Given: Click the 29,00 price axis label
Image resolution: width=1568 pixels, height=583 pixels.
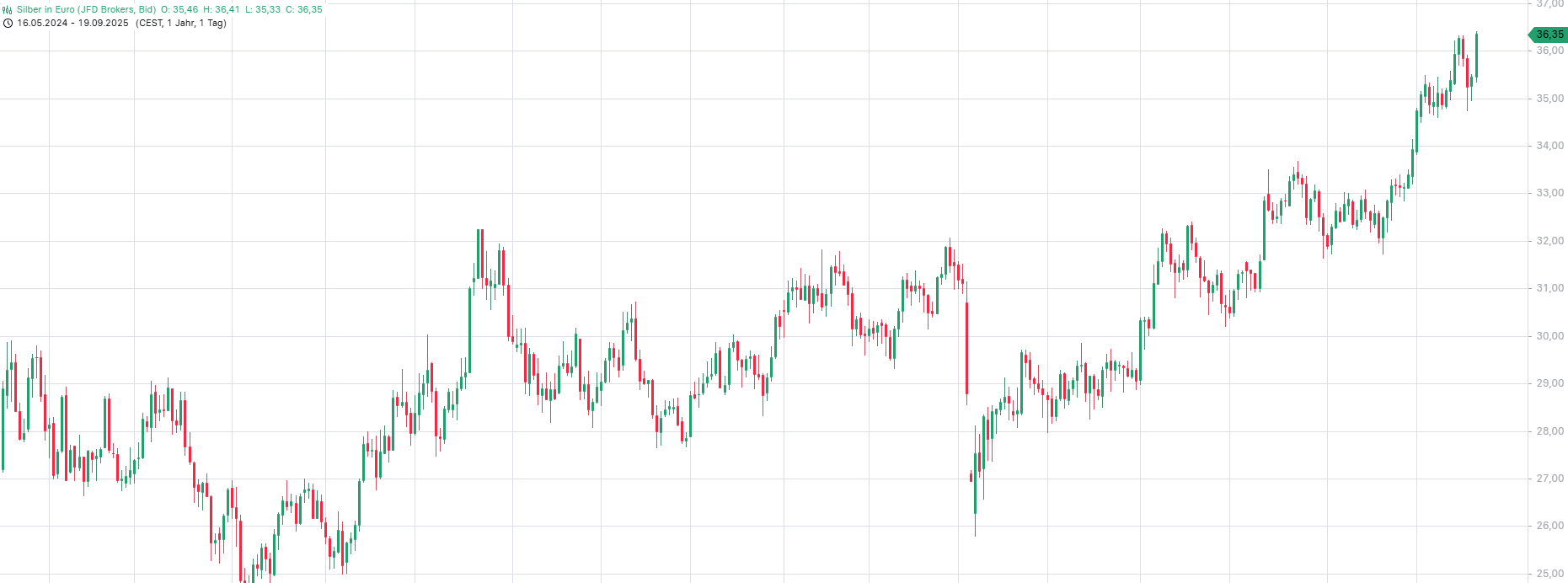Looking at the screenshot, I should pyautogui.click(x=1549, y=383).
